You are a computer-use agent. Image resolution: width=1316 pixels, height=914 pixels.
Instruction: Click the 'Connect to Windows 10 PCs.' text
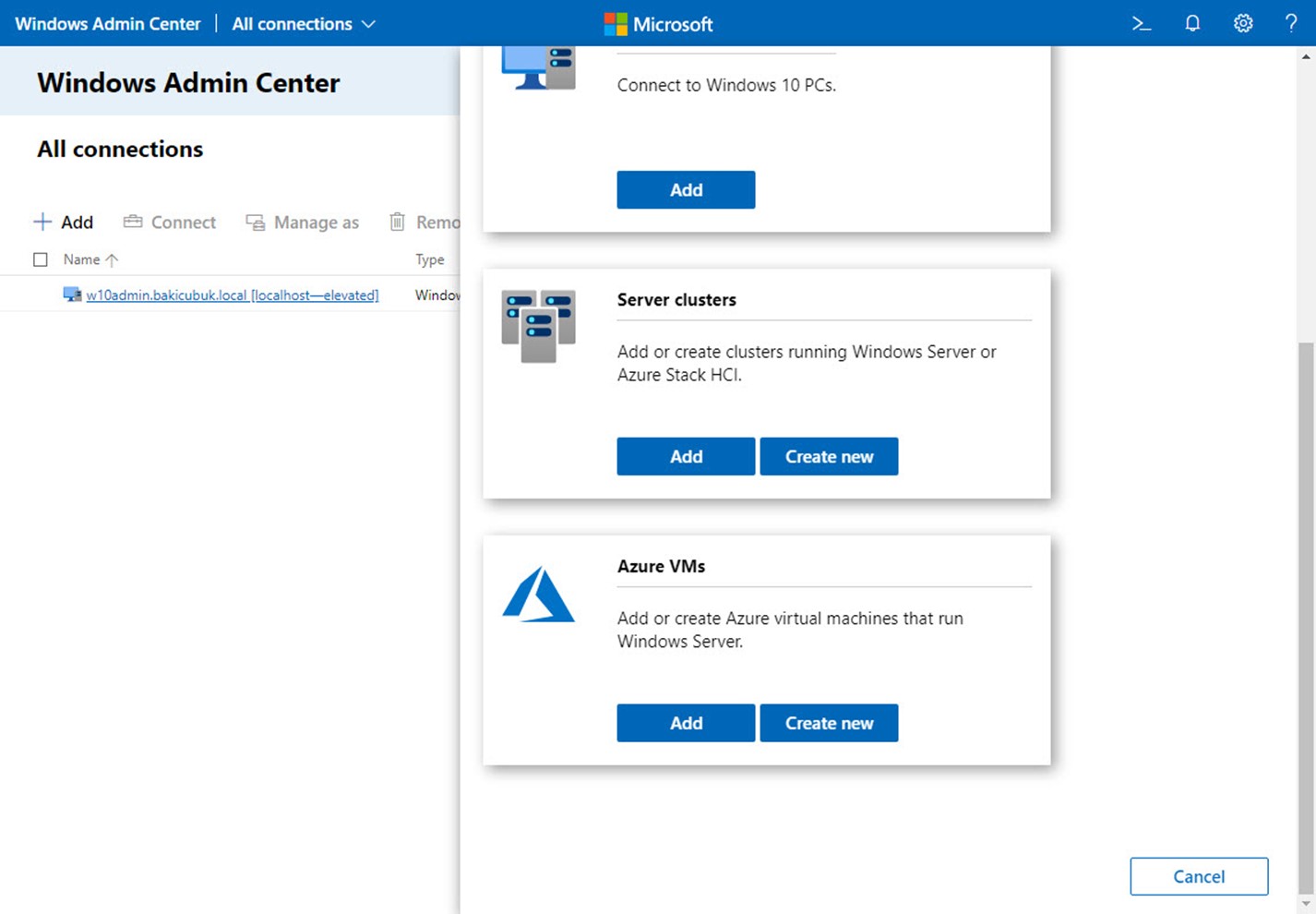726,85
